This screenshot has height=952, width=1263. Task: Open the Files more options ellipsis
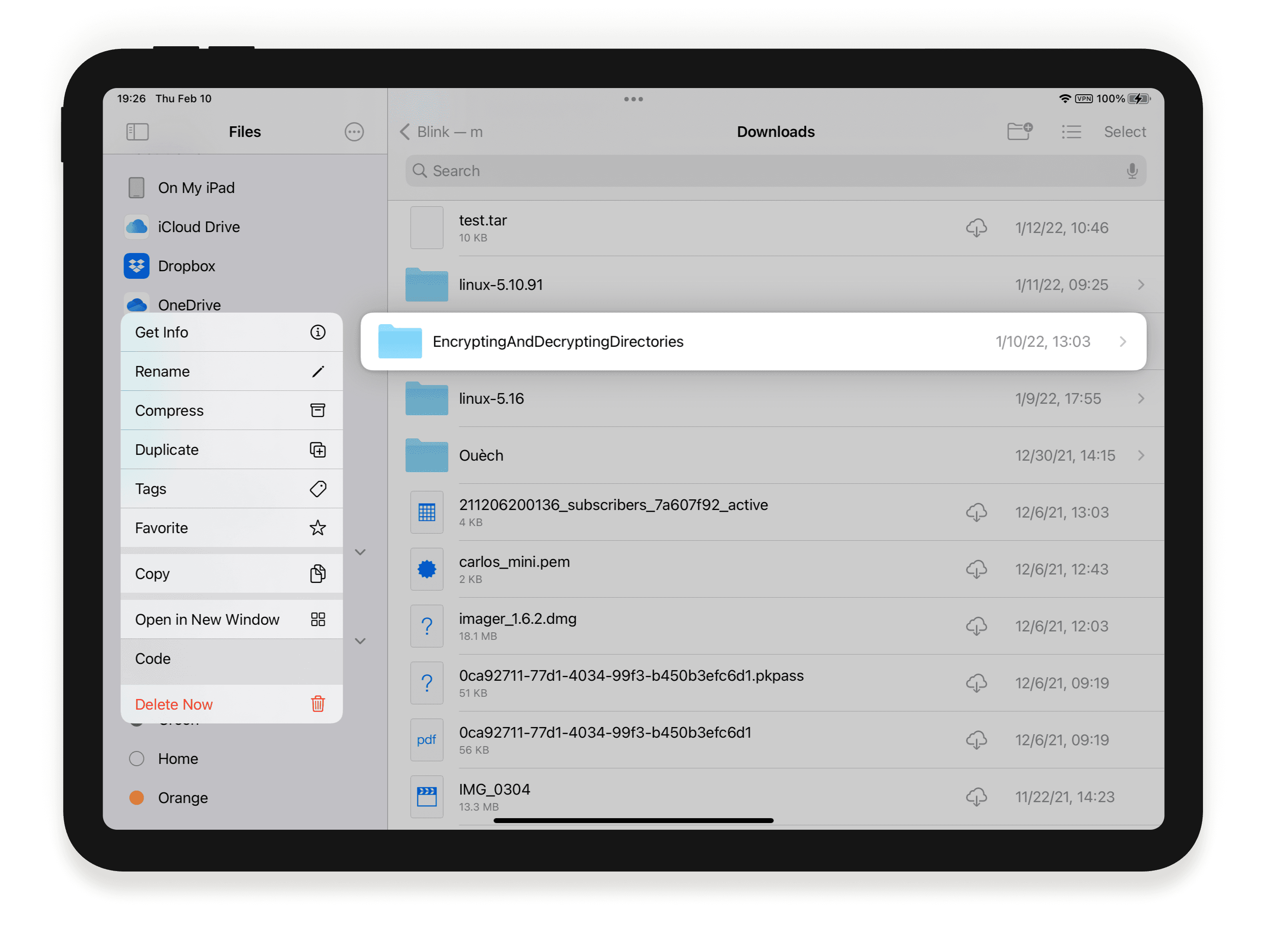pyautogui.click(x=354, y=132)
